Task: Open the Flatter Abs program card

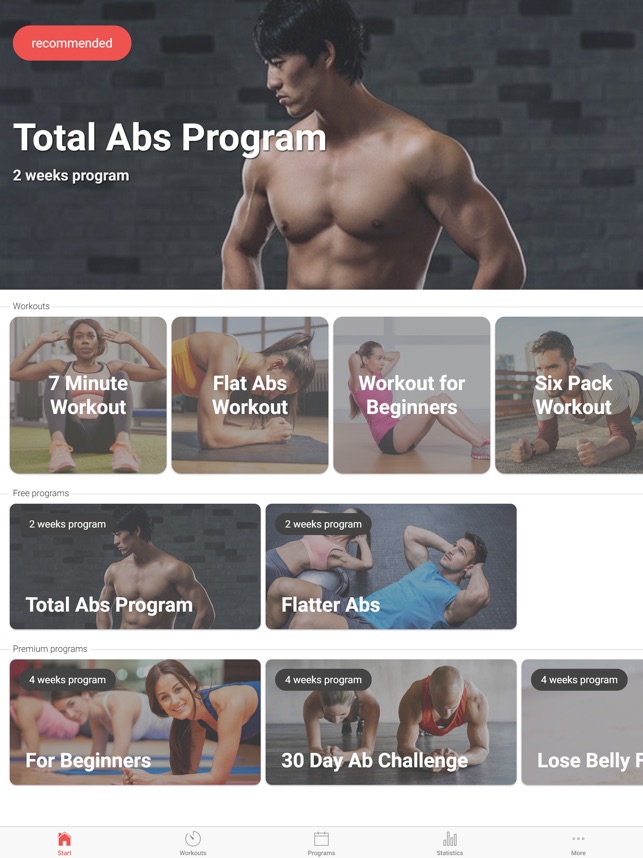Action: point(391,566)
